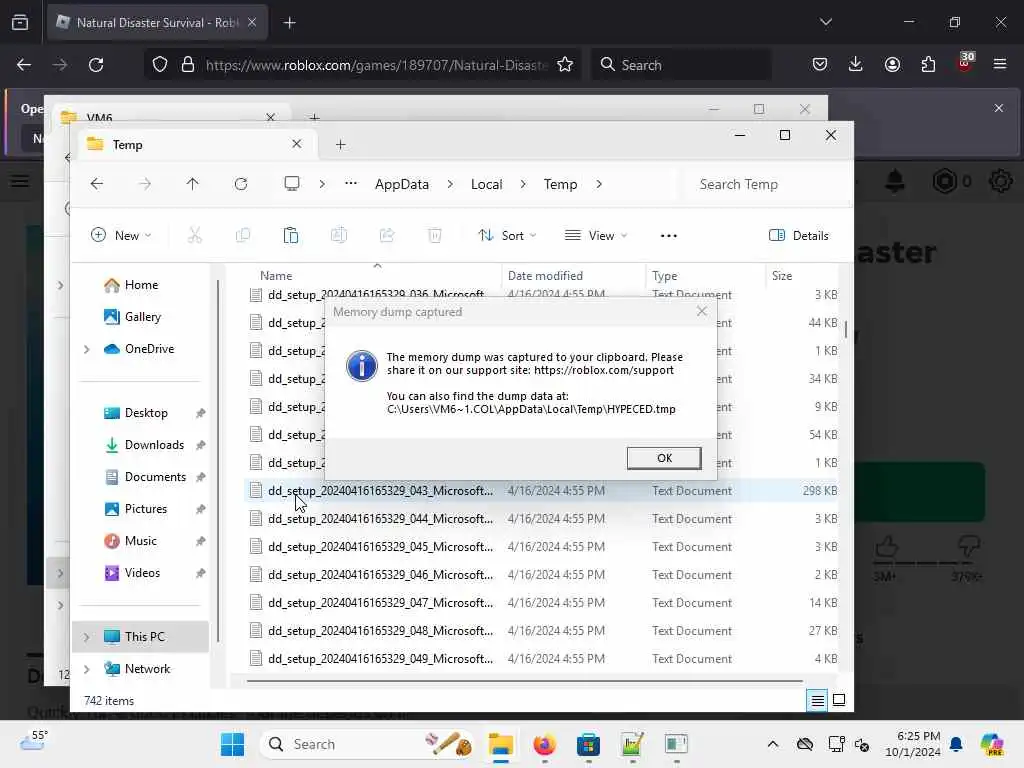The image size is (1024, 768).
Task: Open Firefox from the taskbar
Action: point(544,744)
